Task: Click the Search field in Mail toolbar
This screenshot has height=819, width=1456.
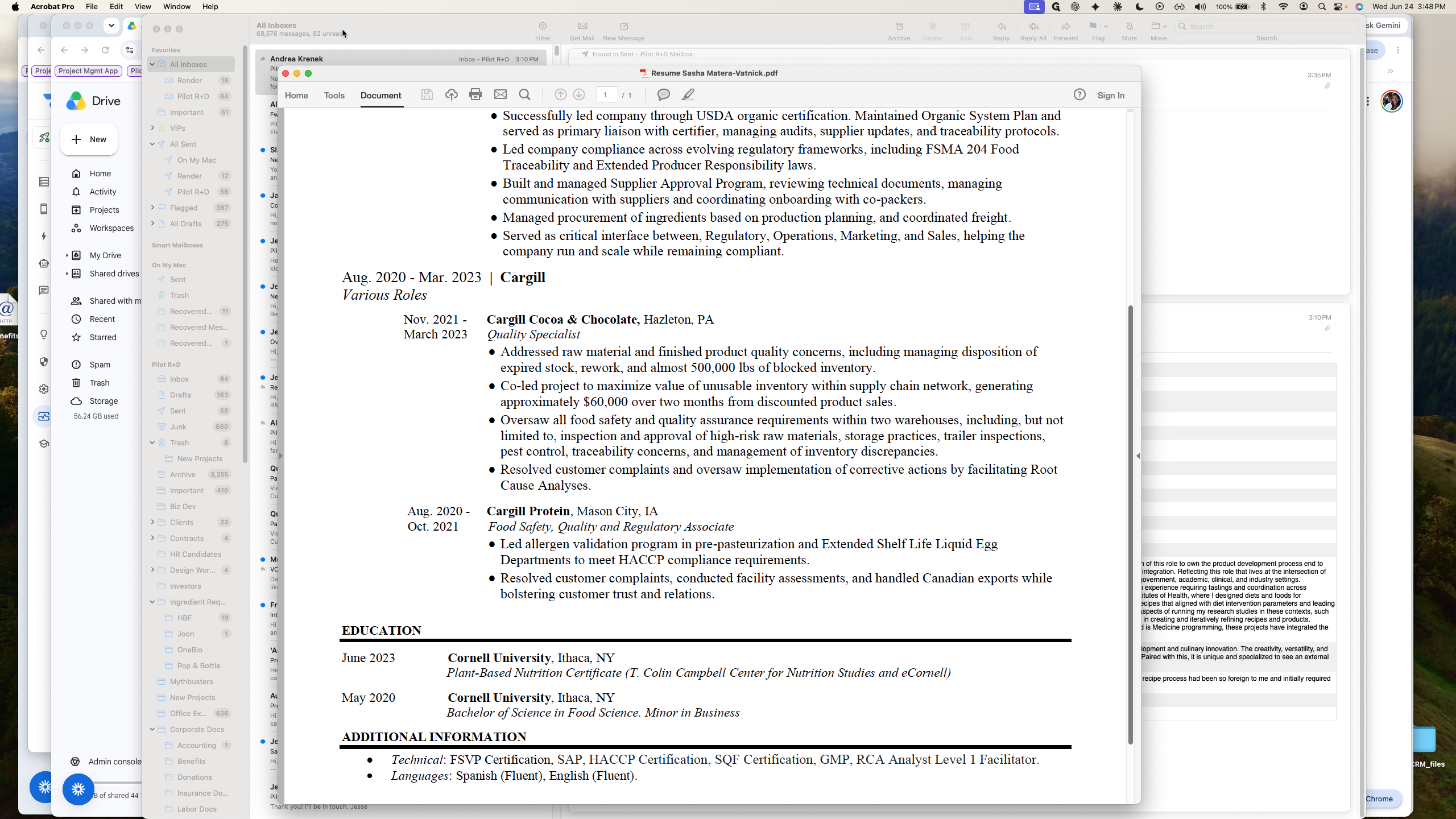Action: [1266, 26]
